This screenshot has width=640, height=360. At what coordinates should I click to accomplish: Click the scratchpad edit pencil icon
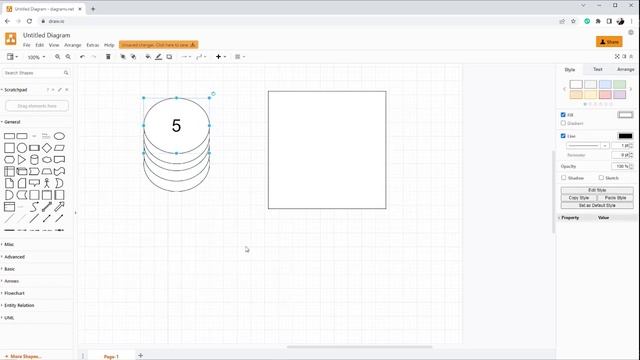(x=60, y=89)
